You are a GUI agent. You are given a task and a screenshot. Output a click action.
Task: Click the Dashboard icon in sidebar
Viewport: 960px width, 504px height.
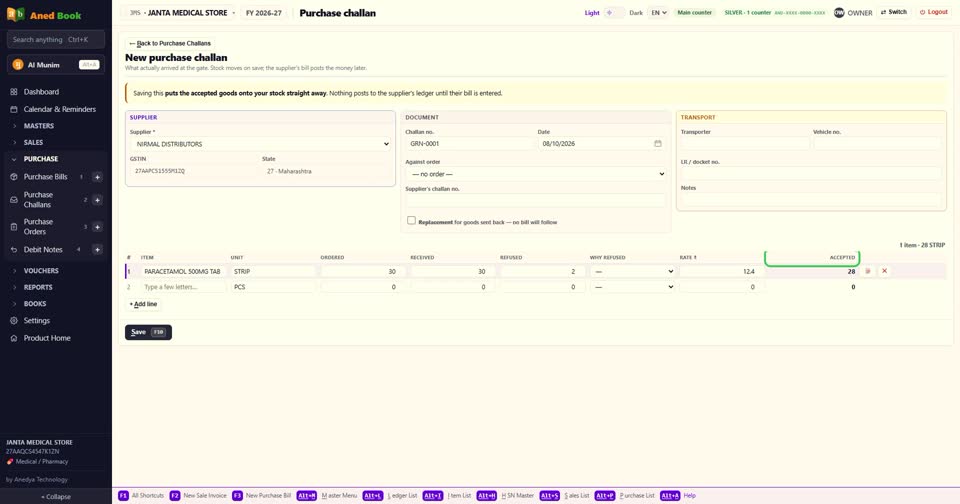pyautogui.click(x=13, y=92)
